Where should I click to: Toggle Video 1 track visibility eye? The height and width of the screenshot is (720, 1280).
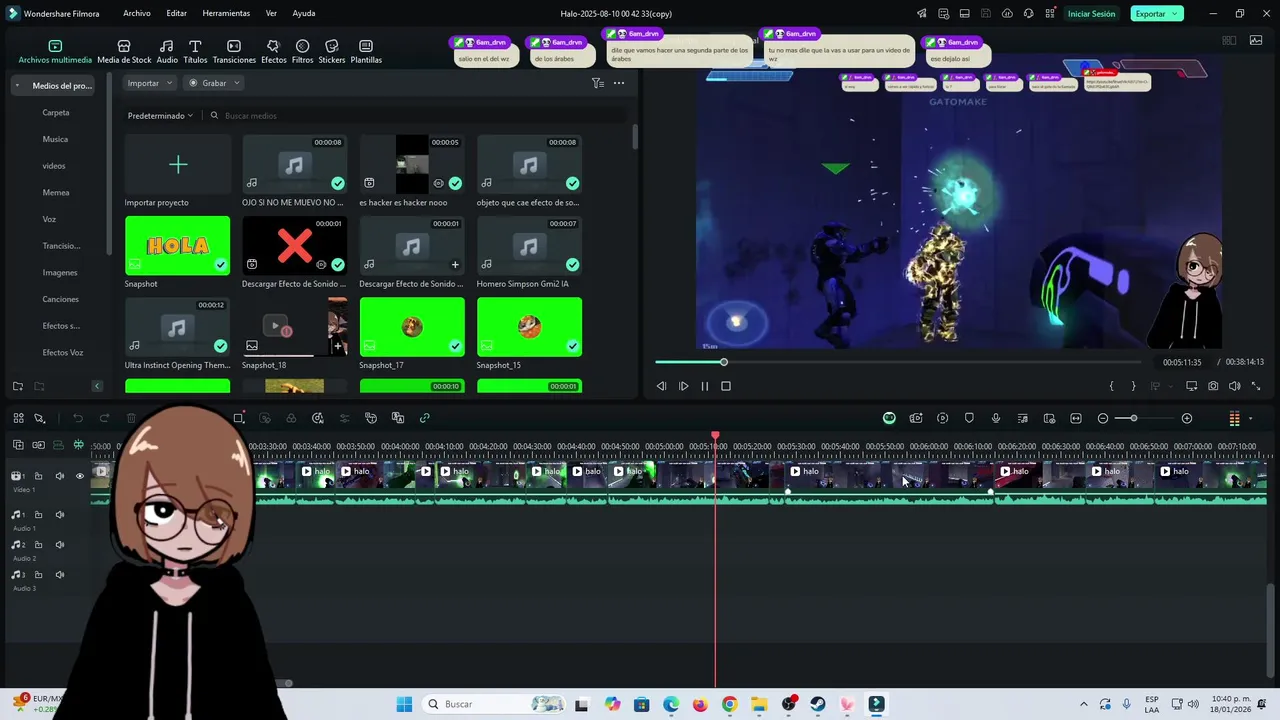(x=80, y=476)
